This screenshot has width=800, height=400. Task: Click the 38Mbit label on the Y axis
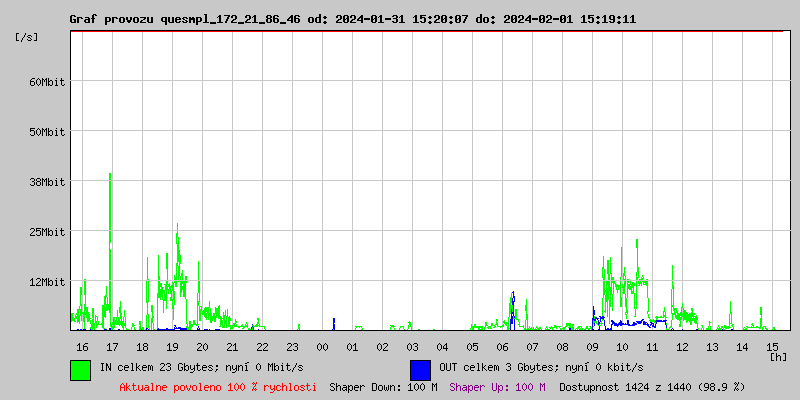46,182
